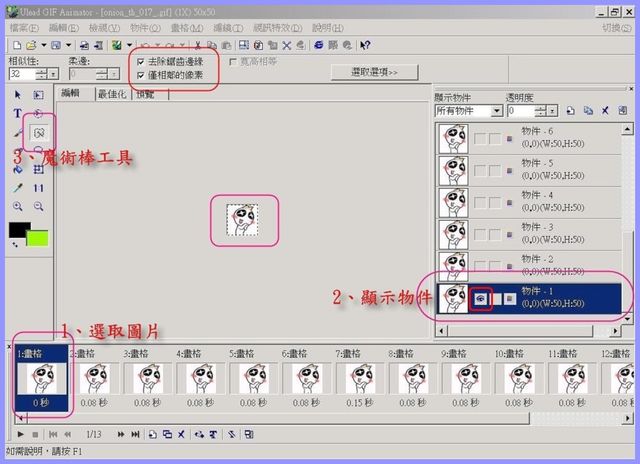Switch to the 編輯 tab

coord(70,93)
